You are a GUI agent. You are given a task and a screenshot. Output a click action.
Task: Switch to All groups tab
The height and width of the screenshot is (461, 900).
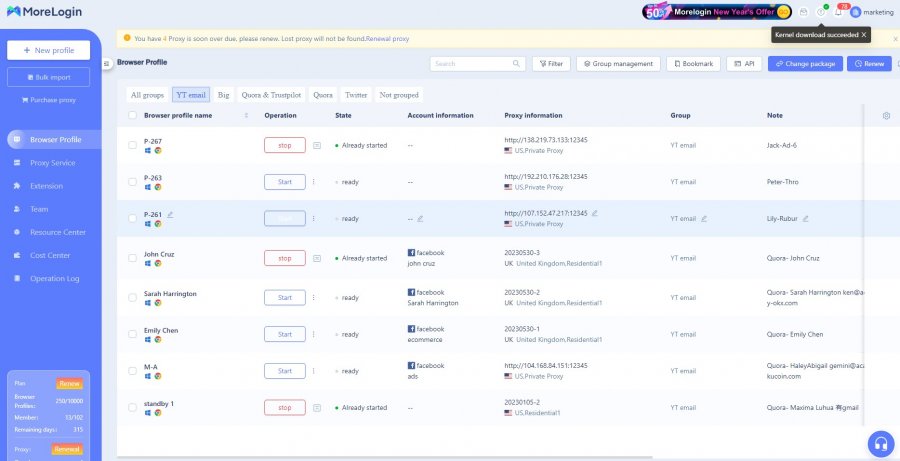coord(147,95)
